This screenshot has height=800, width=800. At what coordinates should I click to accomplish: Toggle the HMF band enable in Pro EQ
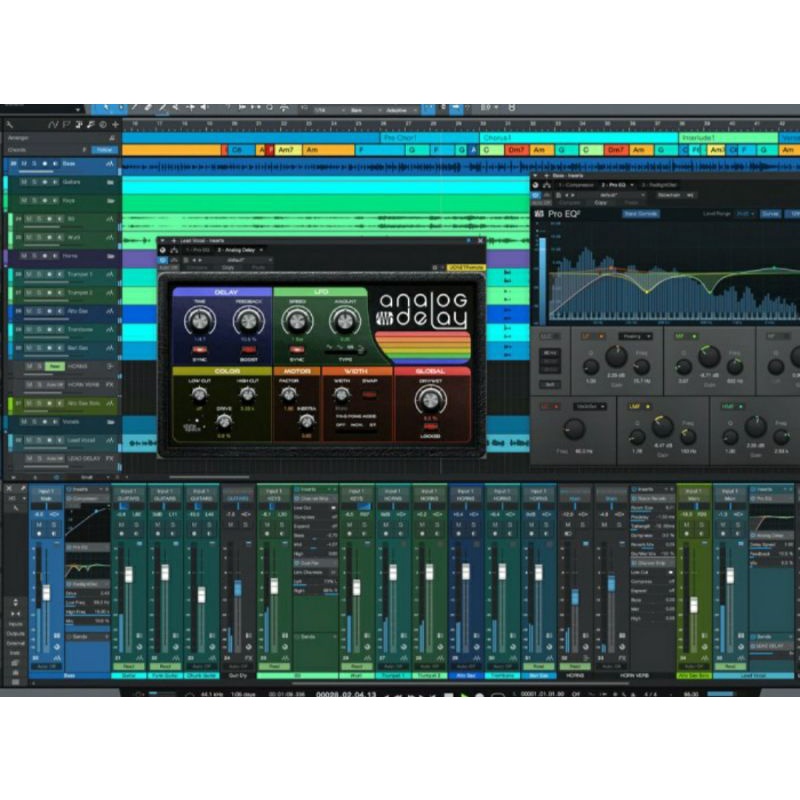(740, 407)
